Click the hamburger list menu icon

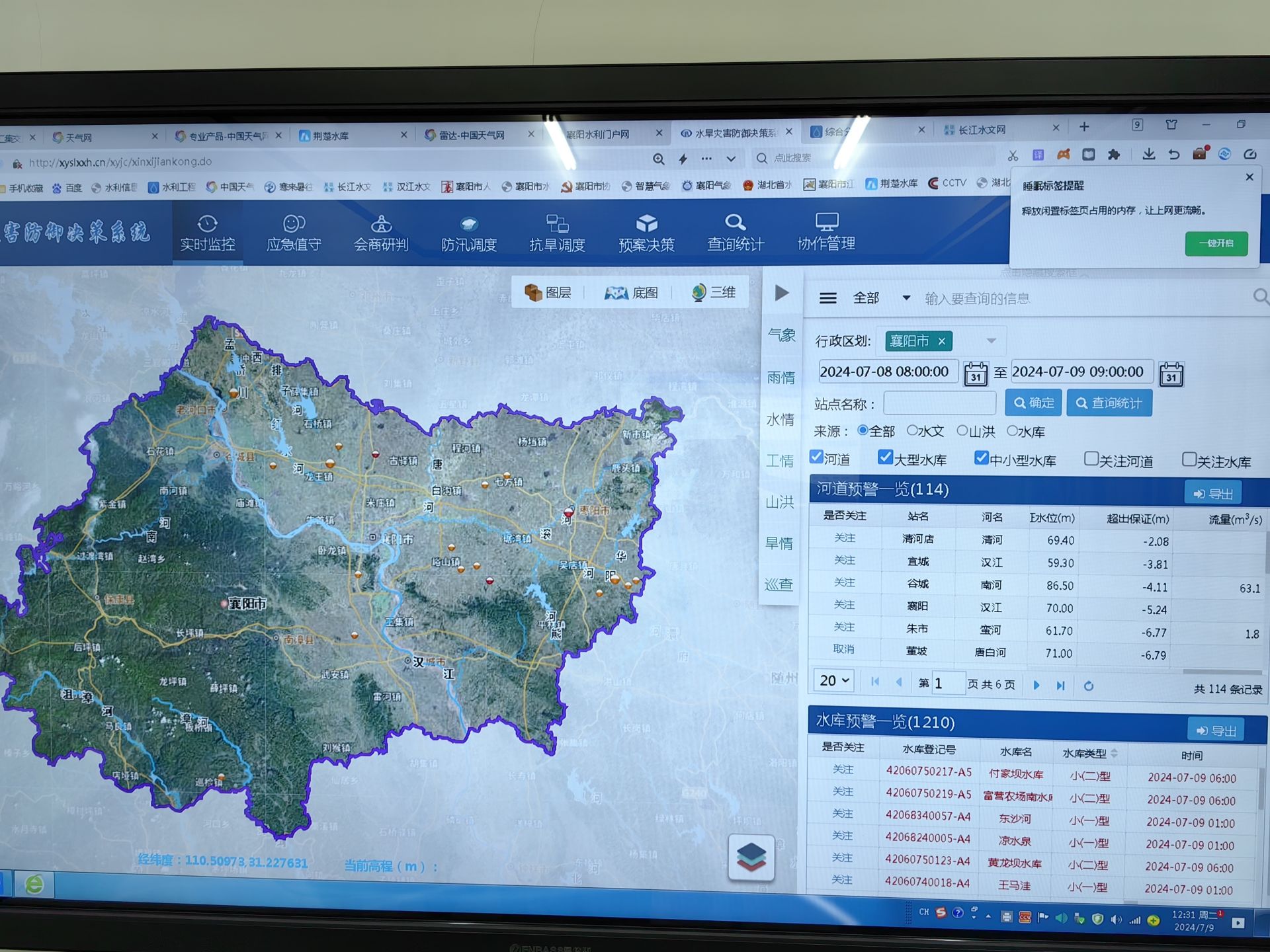click(827, 298)
